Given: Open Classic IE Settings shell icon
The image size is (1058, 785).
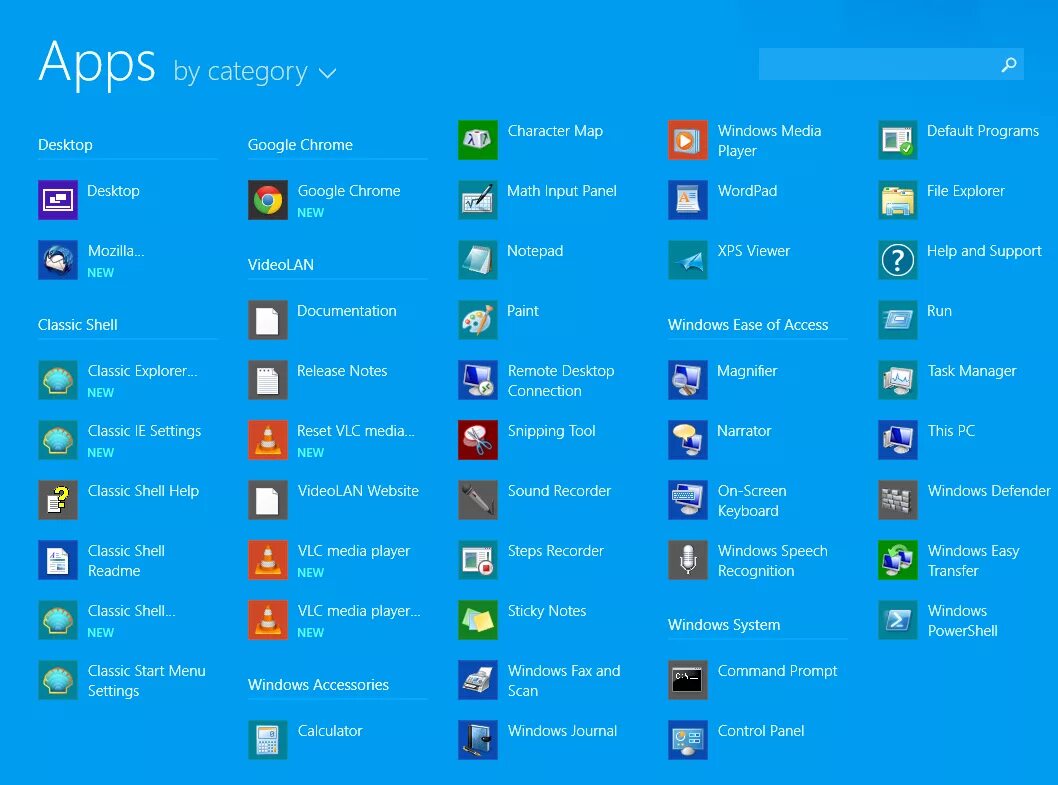Looking at the screenshot, I should (58, 440).
